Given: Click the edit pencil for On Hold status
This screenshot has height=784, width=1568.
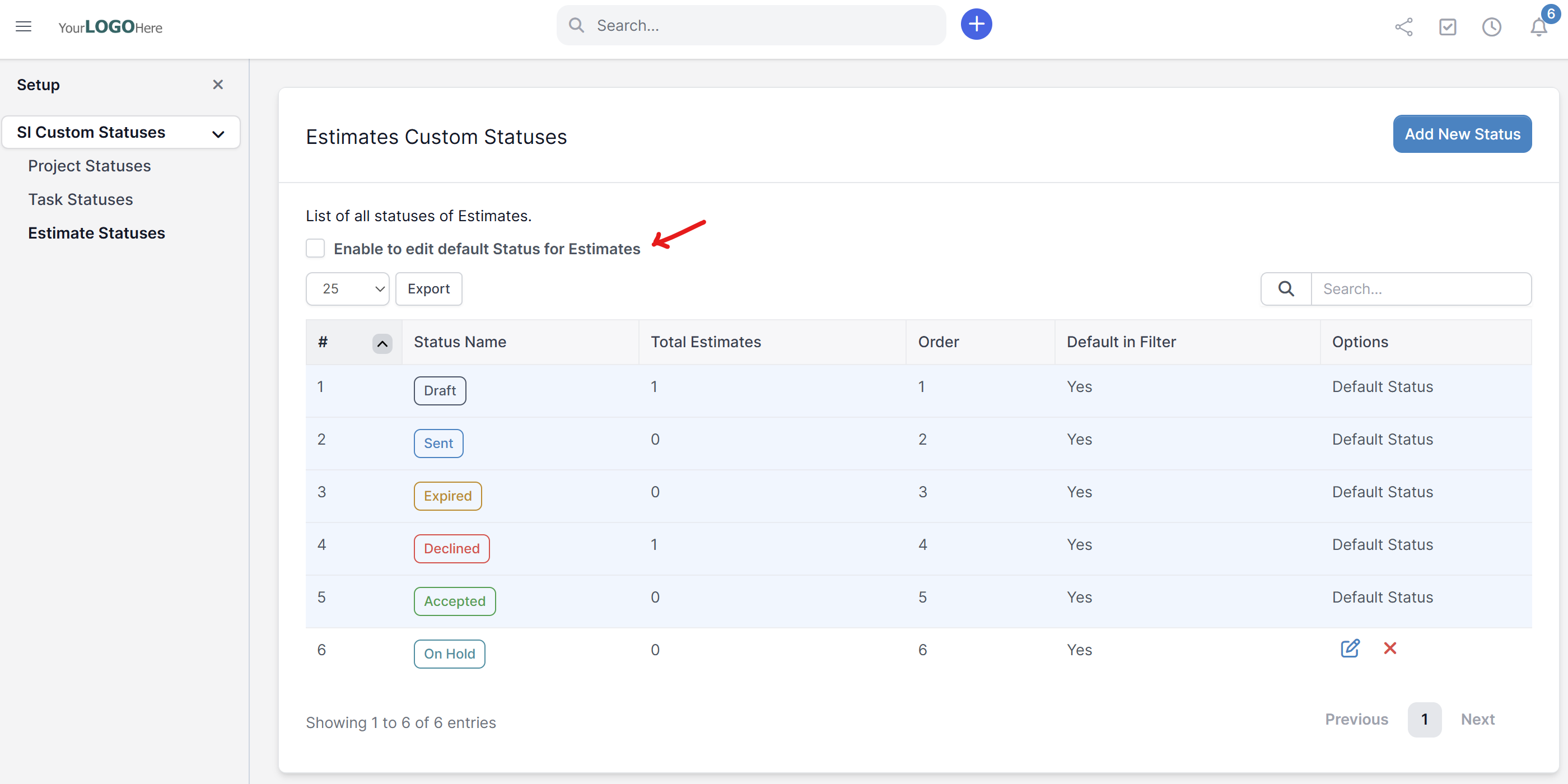Looking at the screenshot, I should (1350, 648).
